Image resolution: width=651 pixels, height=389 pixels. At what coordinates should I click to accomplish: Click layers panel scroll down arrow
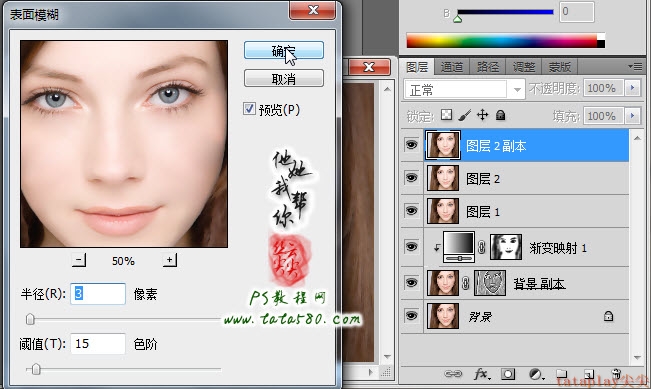click(x=637, y=357)
